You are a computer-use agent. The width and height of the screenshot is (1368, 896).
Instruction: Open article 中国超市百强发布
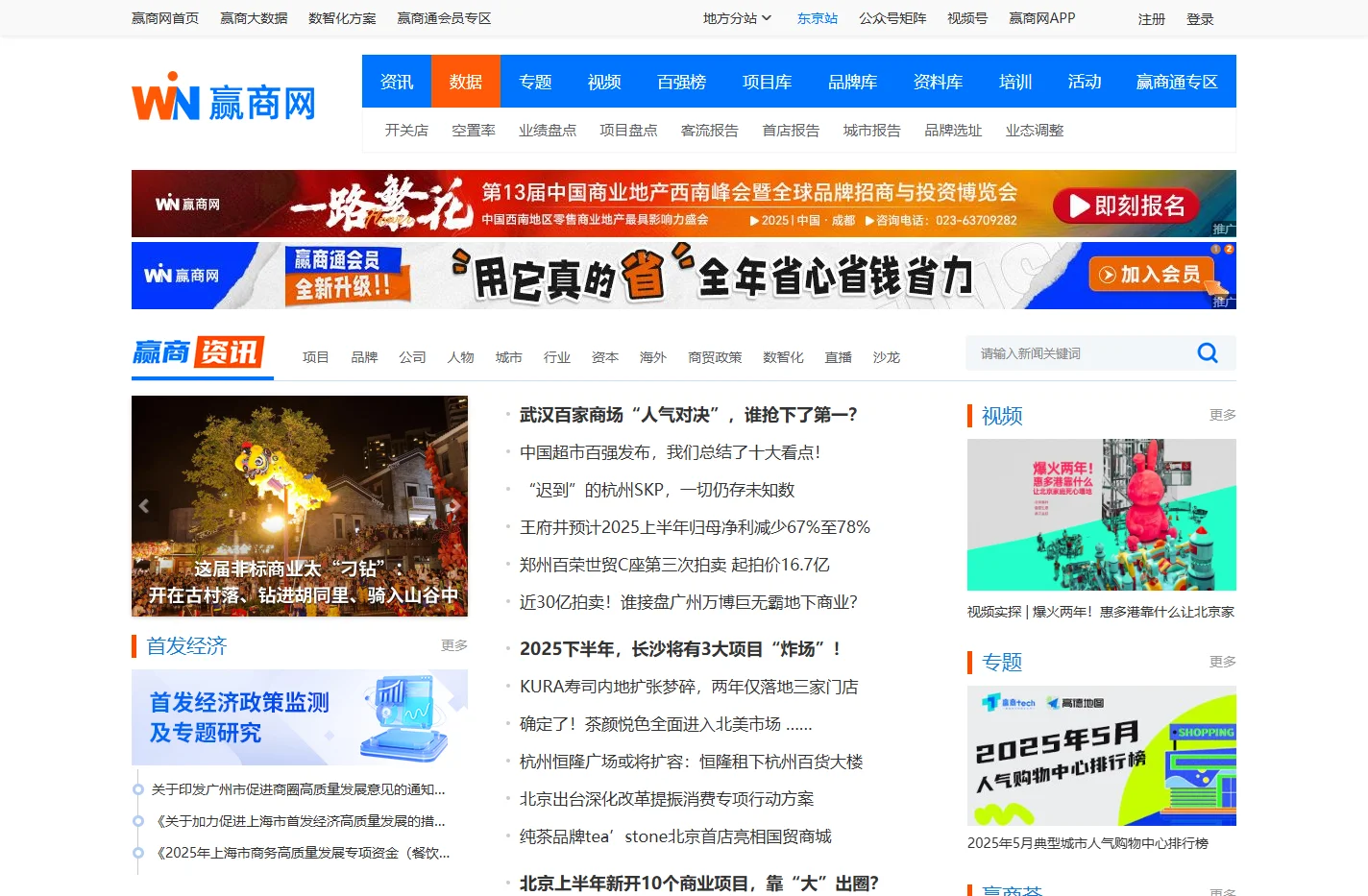[x=670, y=452]
